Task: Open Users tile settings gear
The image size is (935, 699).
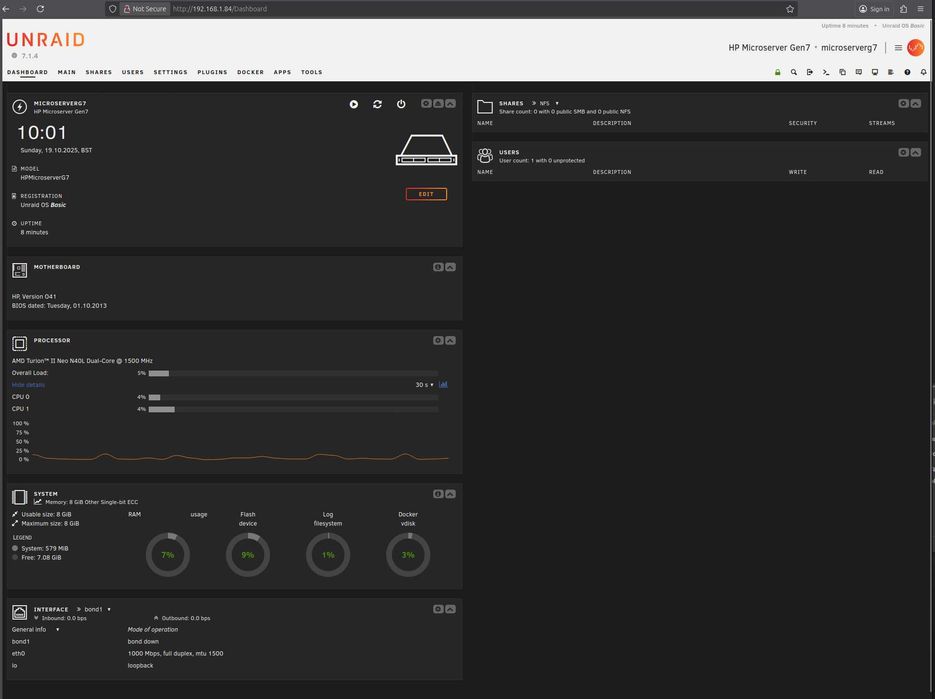Action: [x=903, y=152]
